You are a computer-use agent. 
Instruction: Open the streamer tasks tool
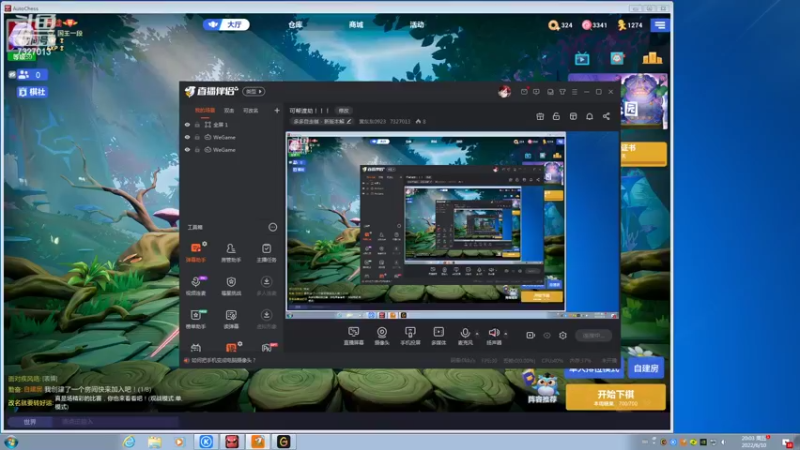click(266, 253)
